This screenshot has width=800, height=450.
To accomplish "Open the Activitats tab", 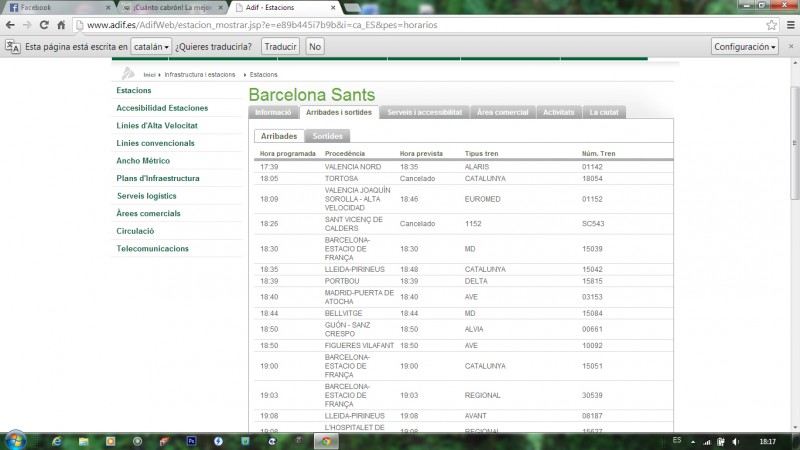I will click(x=559, y=112).
